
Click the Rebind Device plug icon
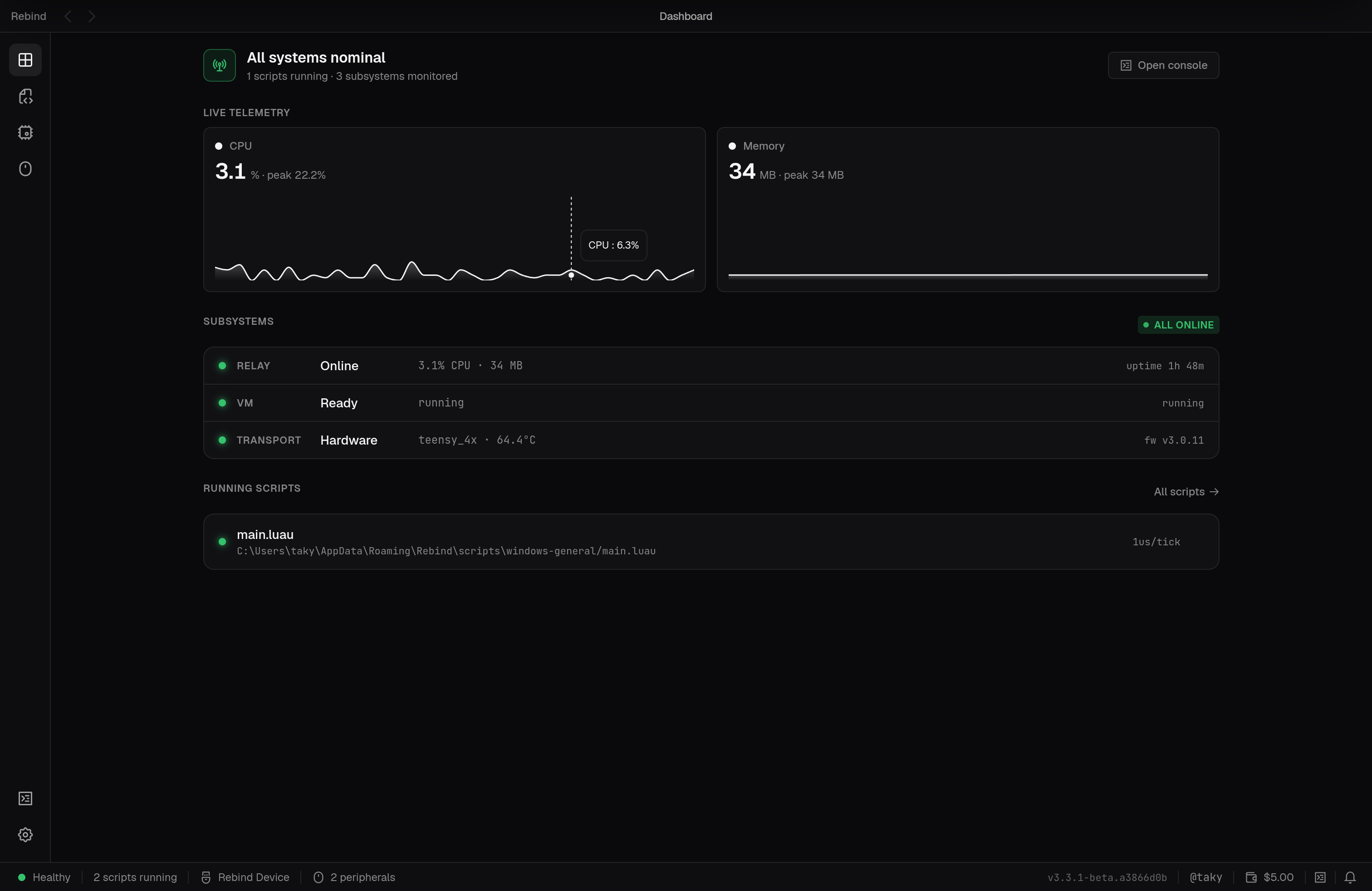click(206, 877)
